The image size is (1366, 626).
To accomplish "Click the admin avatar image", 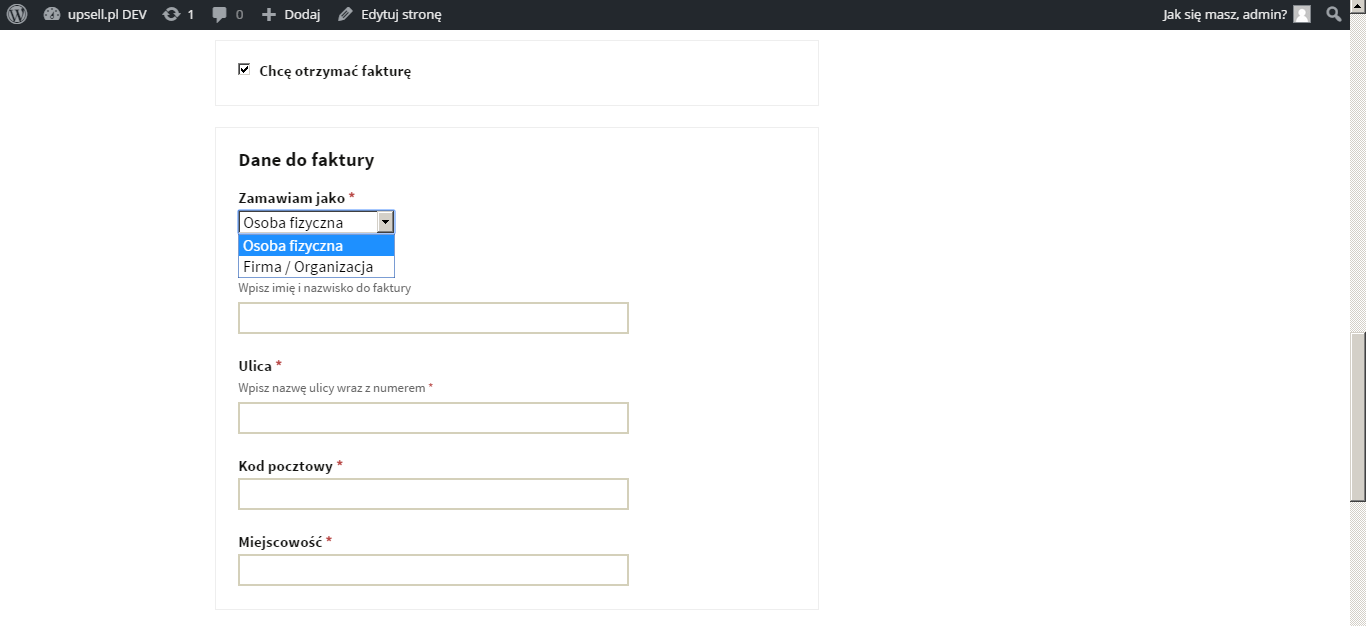I will pyautogui.click(x=1301, y=14).
